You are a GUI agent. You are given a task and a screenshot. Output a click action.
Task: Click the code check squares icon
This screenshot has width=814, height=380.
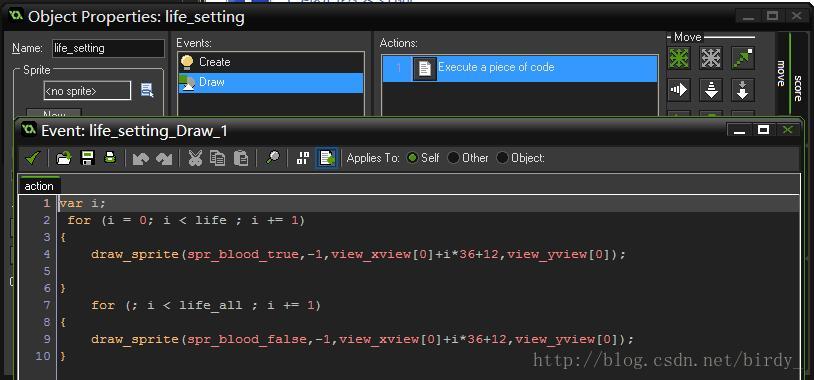click(303, 158)
